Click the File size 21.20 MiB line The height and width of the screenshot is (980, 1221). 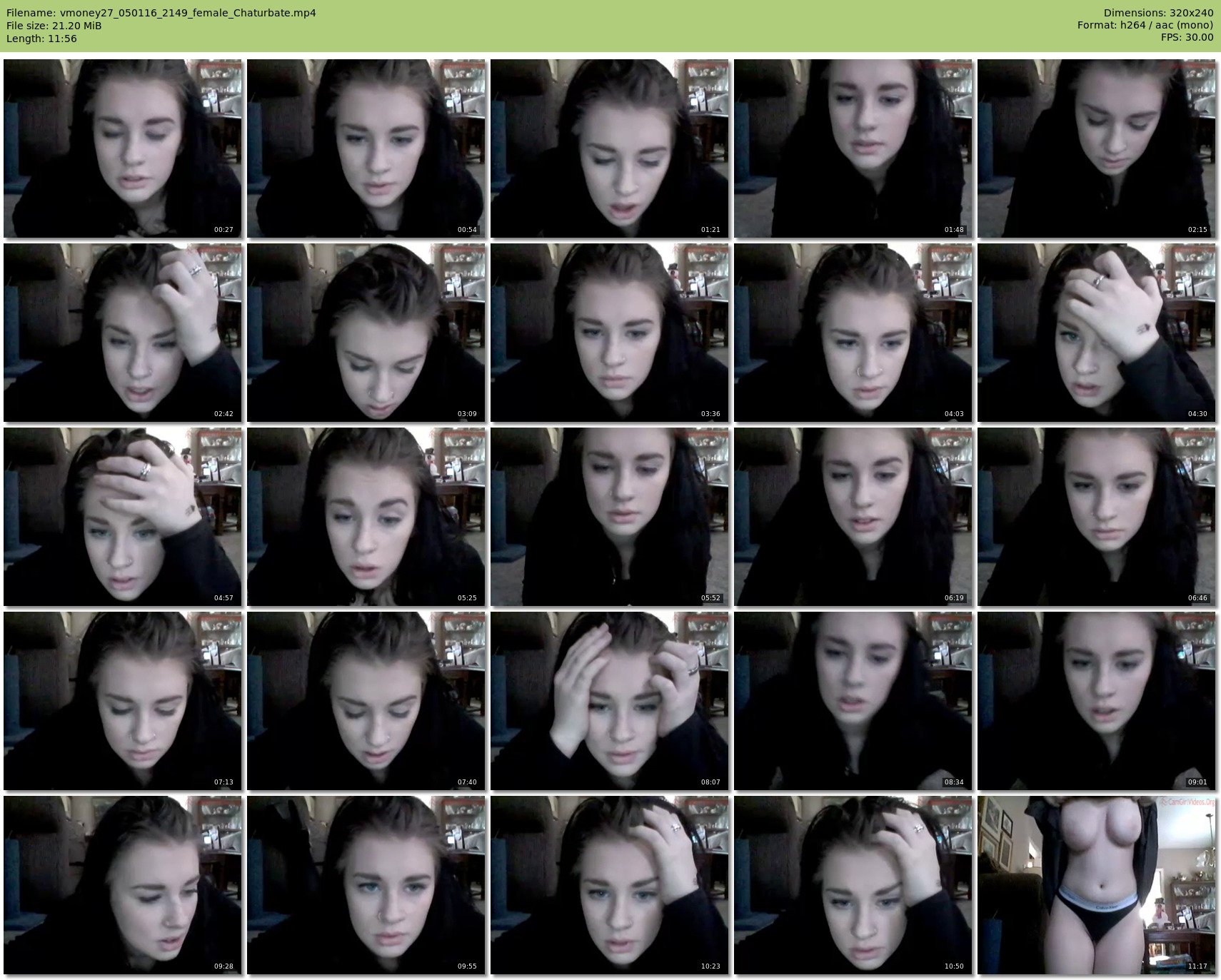point(54,26)
